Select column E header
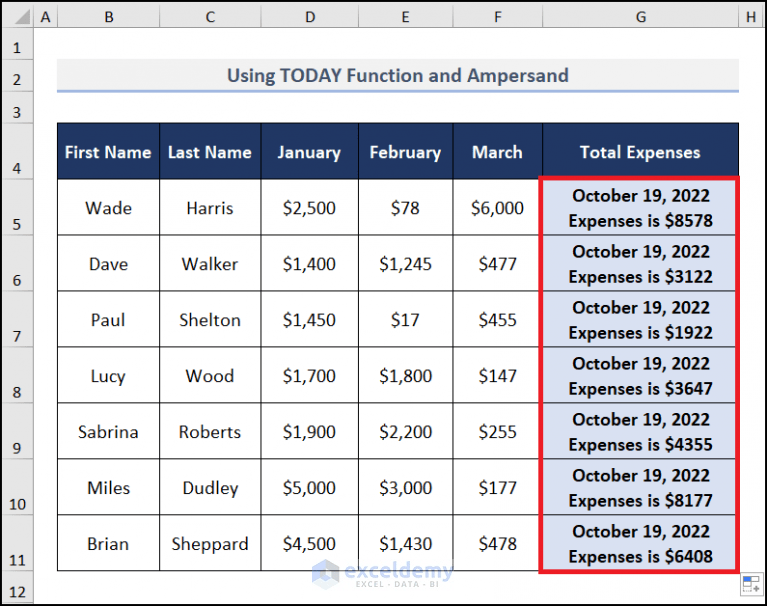The image size is (767, 606). (406, 18)
